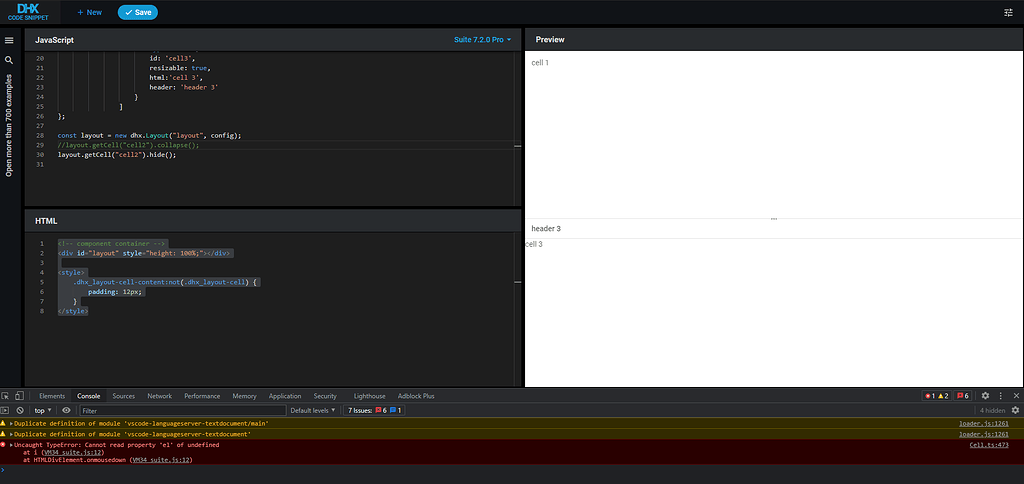Viewport: 1024px width, 484px height.
Task: Collapse the Uncaught TypeError message
Action: [x=11, y=445]
